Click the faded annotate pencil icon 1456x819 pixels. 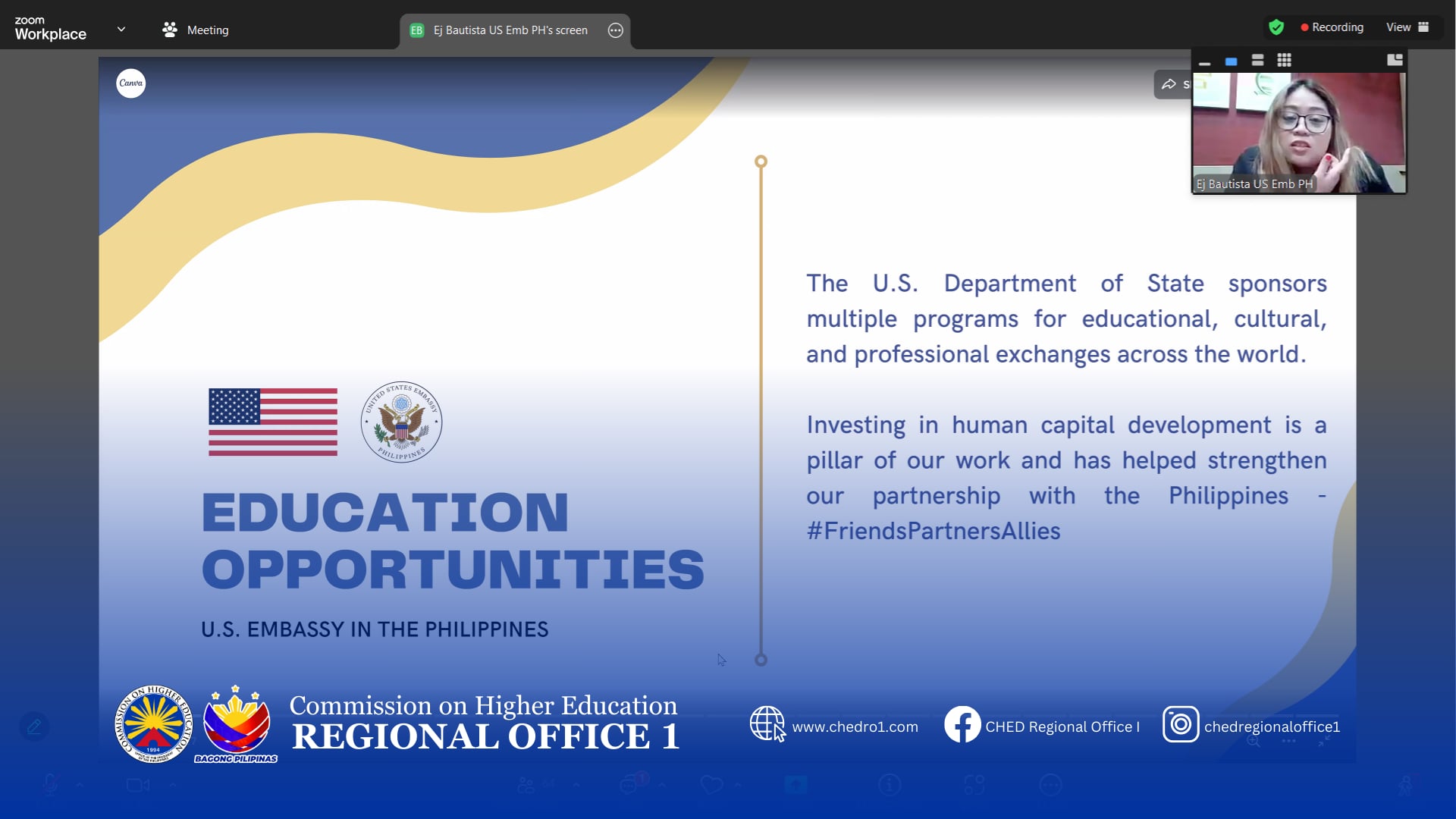pyautogui.click(x=34, y=726)
